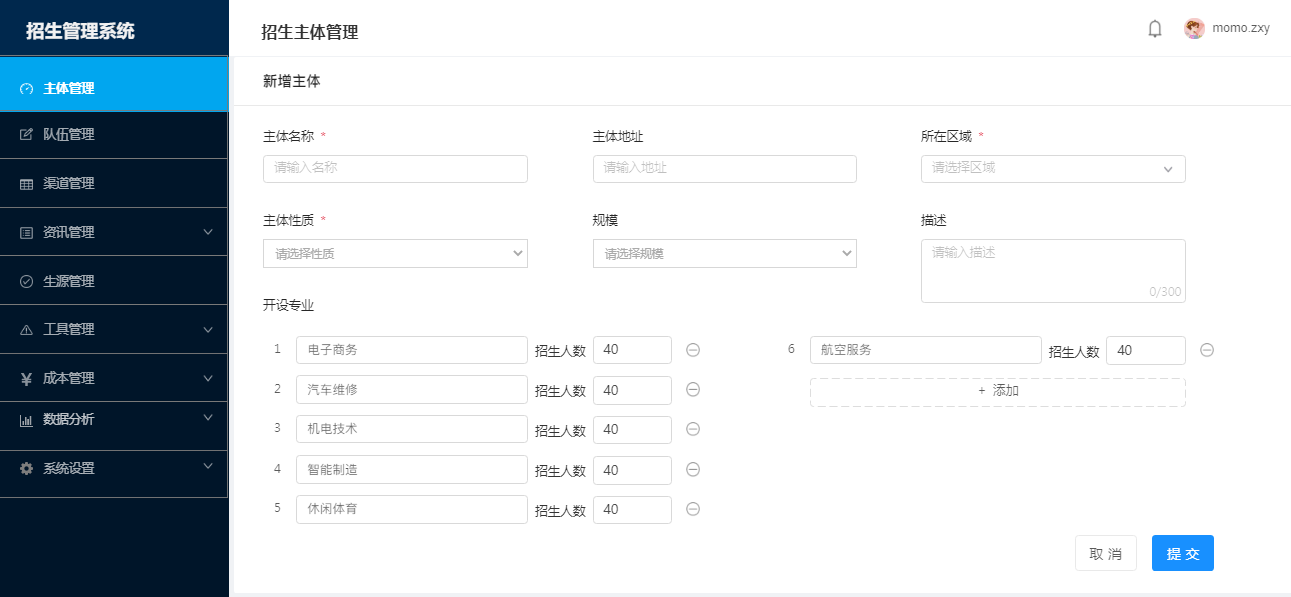Open the 所在区域 region dropdown
Viewport: 1291px width, 597px height.
(1053, 169)
